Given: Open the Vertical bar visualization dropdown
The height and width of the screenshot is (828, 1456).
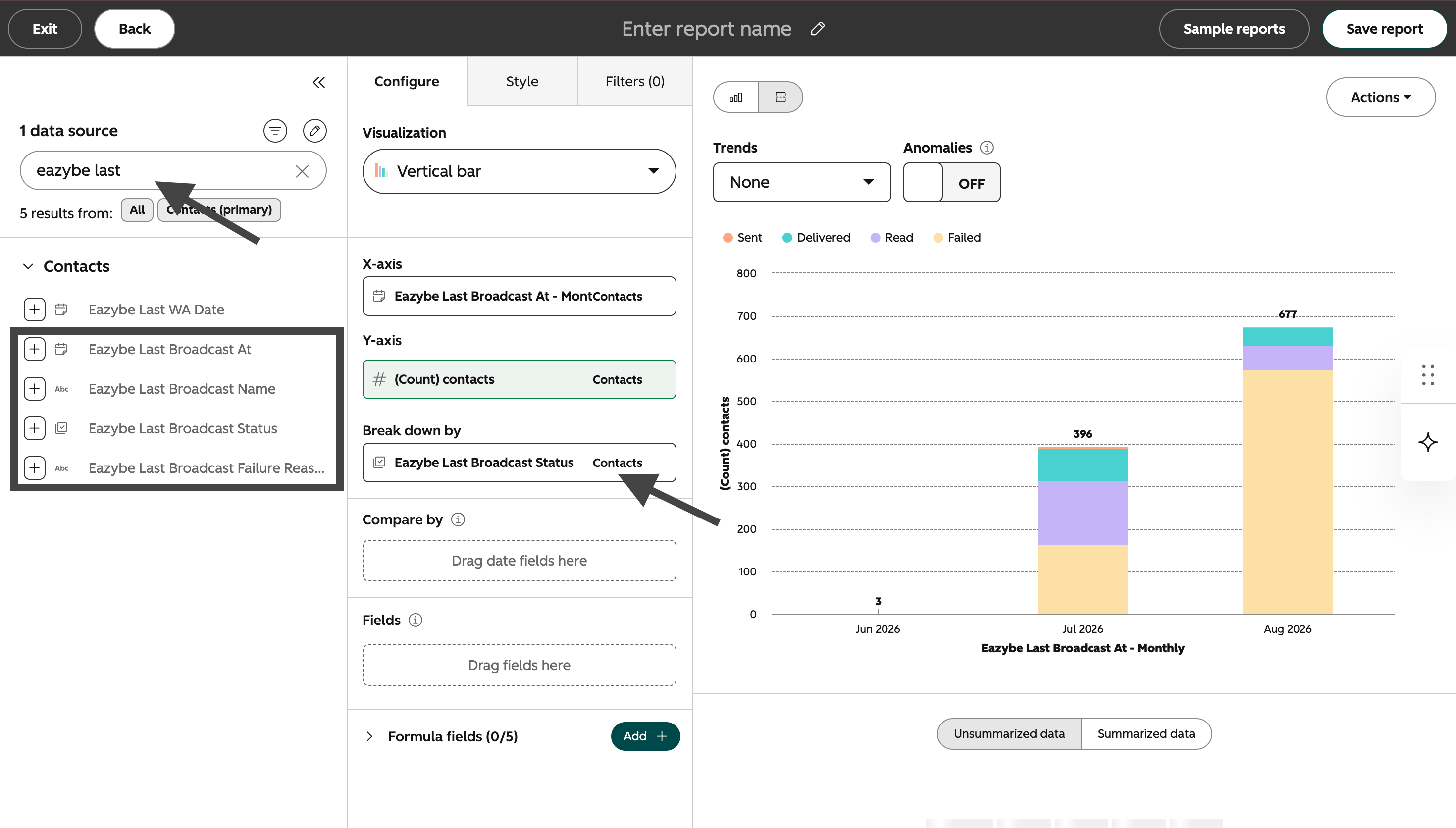Looking at the screenshot, I should click(519, 171).
